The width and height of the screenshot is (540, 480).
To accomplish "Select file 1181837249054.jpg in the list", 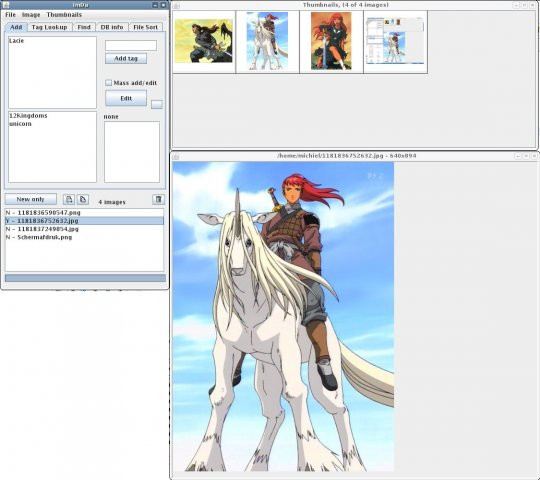I will [84, 229].
